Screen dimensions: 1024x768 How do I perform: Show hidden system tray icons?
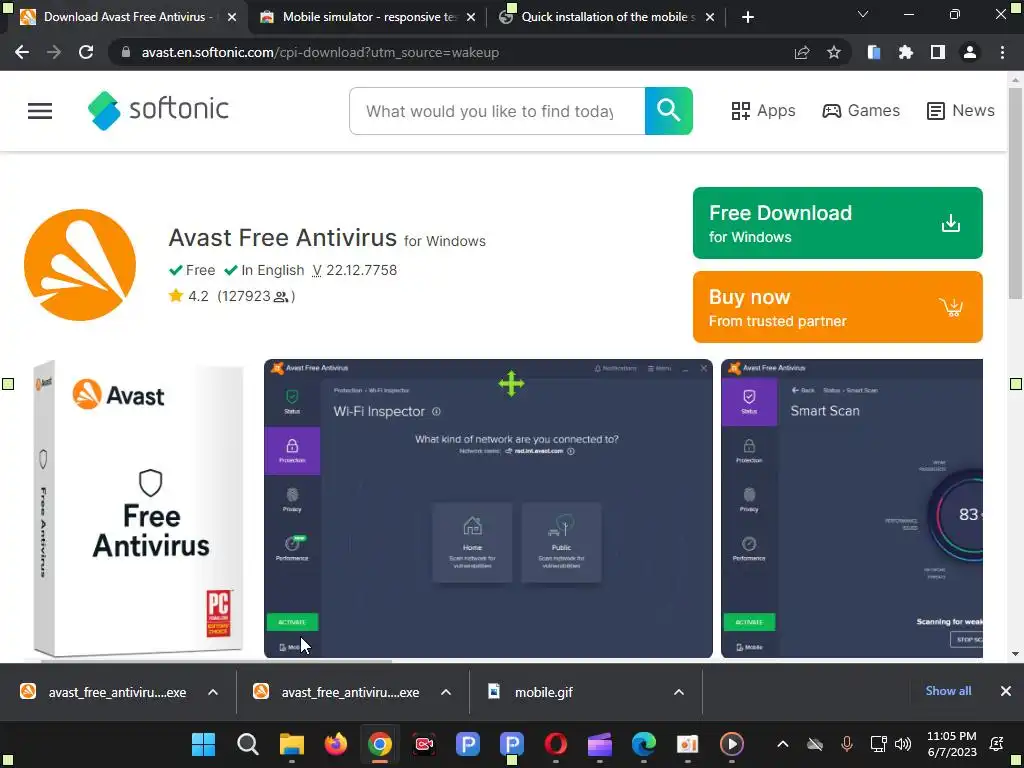click(x=782, y=744)
